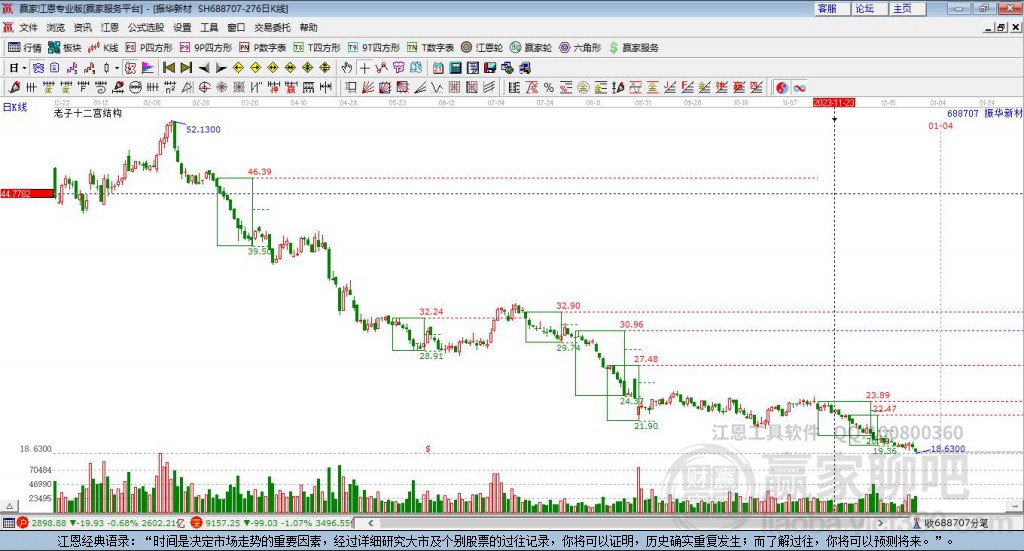Expand the dropdown beside the candlestick type icon

[117, 68]
